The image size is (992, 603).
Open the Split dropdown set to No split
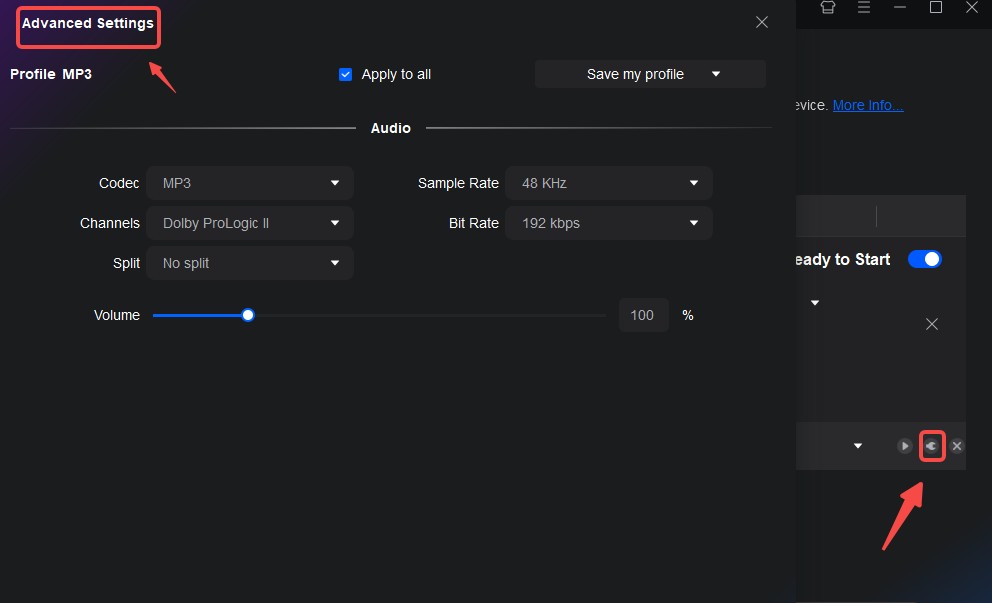pos(249,263)
